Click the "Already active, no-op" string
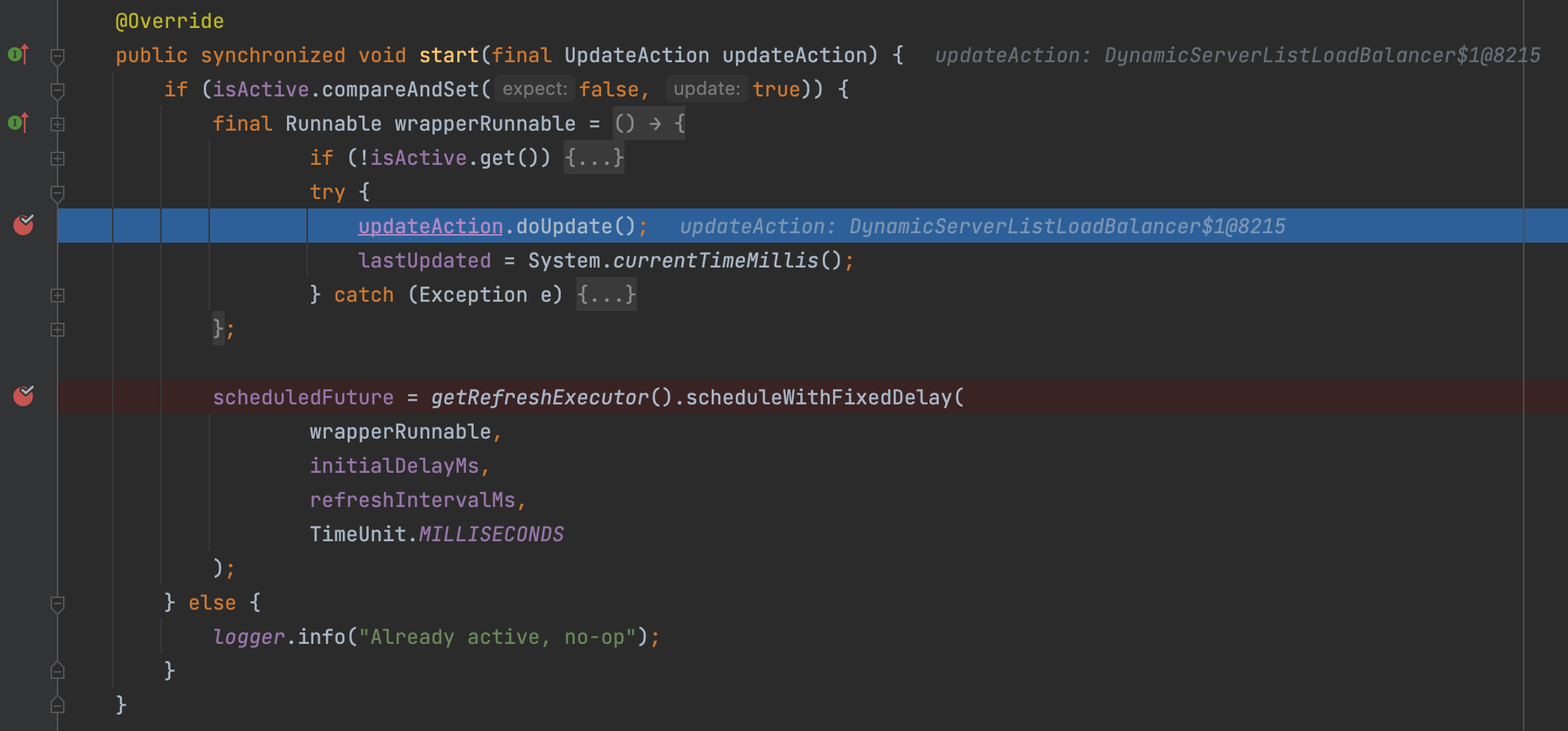The width and height of the screenshot is (1568, 731). pyautogui.click(x=498, y=637)
